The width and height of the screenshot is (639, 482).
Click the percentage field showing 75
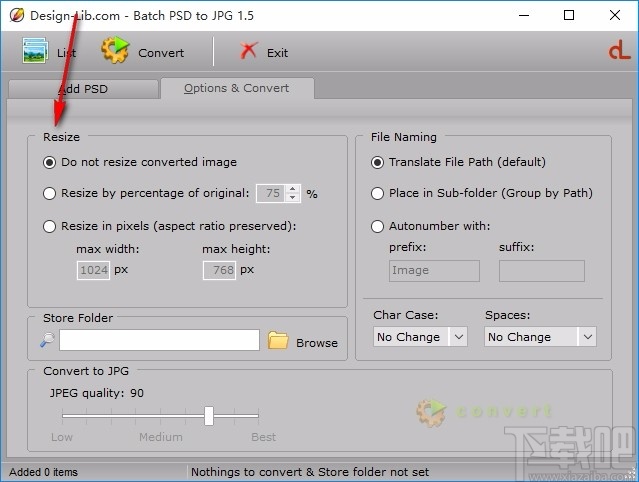pyautogui.click(x=271, y=193)
